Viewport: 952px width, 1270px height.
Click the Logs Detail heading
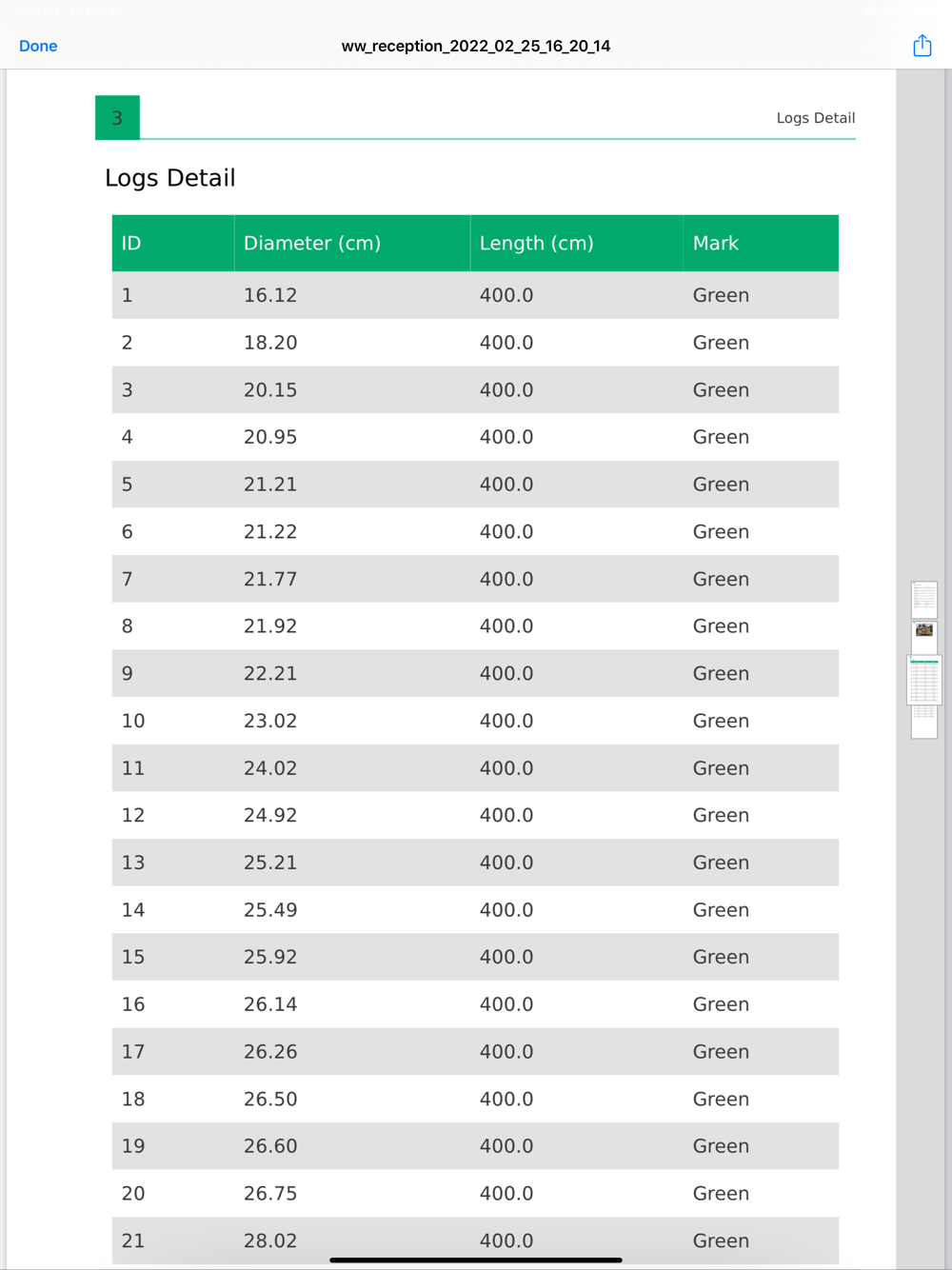coord(170,178)
